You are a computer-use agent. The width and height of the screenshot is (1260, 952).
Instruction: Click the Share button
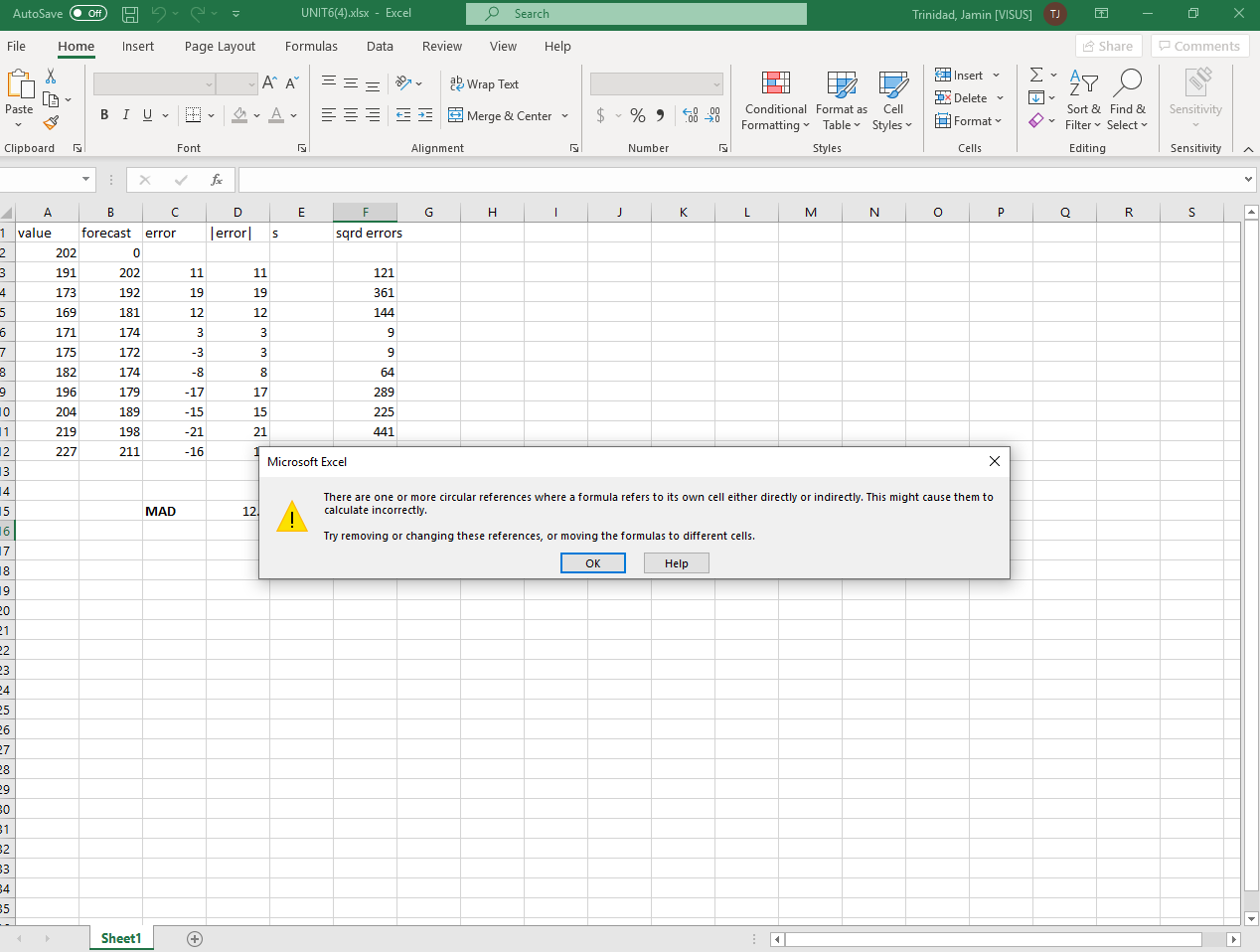click(1108, 46)
